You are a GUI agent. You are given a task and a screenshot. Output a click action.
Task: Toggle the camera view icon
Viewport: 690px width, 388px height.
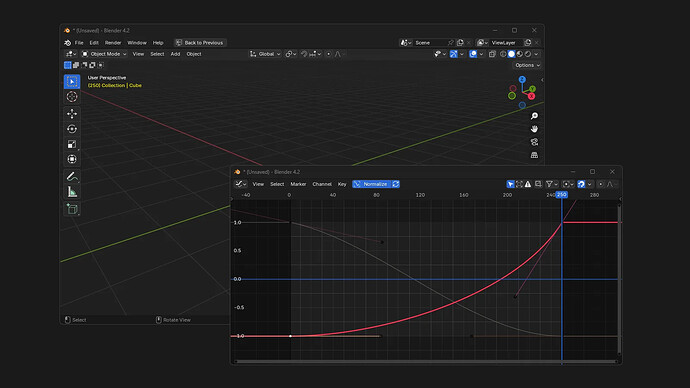(x=534, y=142)
